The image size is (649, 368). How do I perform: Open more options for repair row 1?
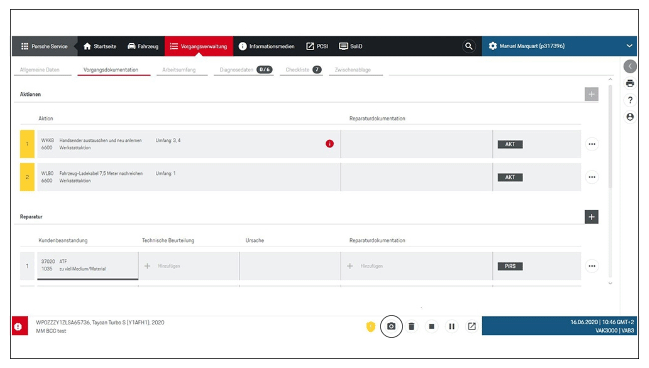[592, 266]
